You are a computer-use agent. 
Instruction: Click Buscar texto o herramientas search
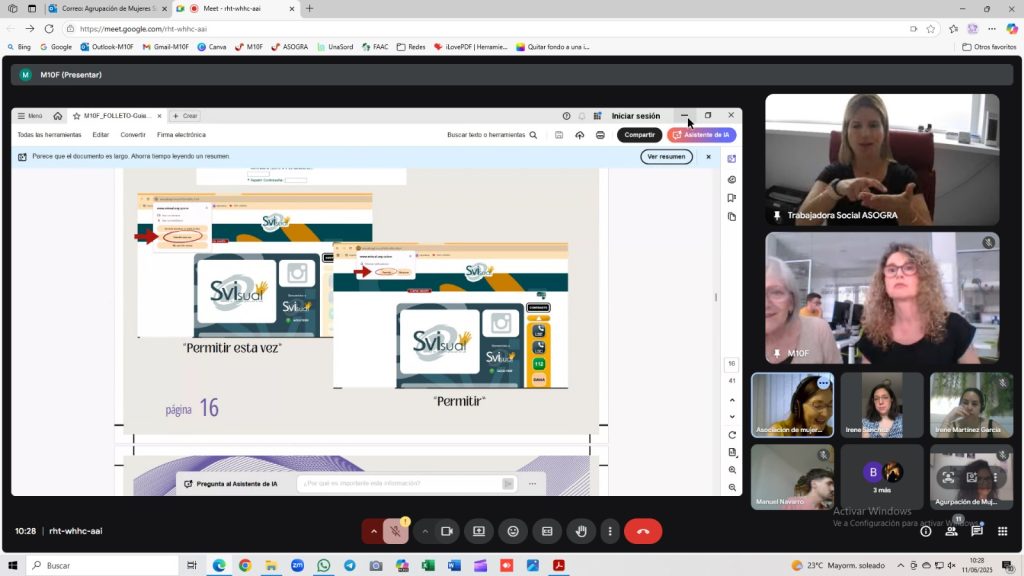pos(492,135)
